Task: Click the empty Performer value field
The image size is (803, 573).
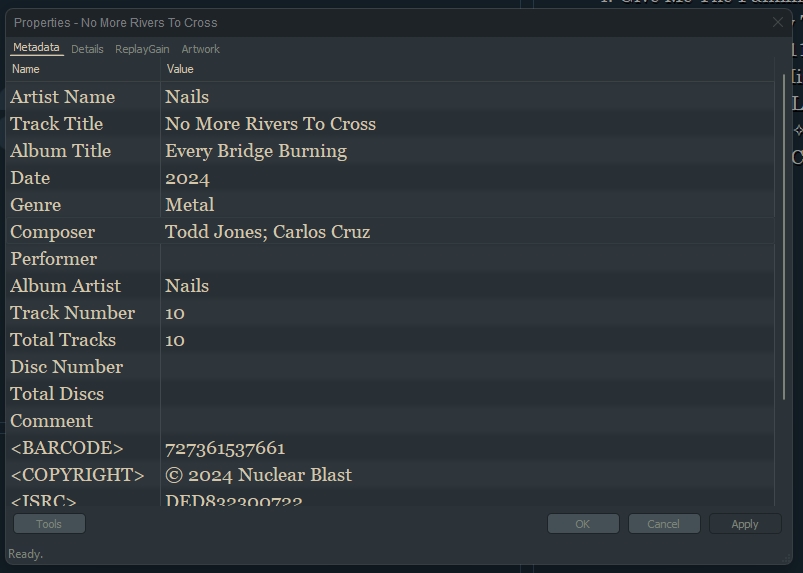Action: pyautogui.click(x=400, y=259)
